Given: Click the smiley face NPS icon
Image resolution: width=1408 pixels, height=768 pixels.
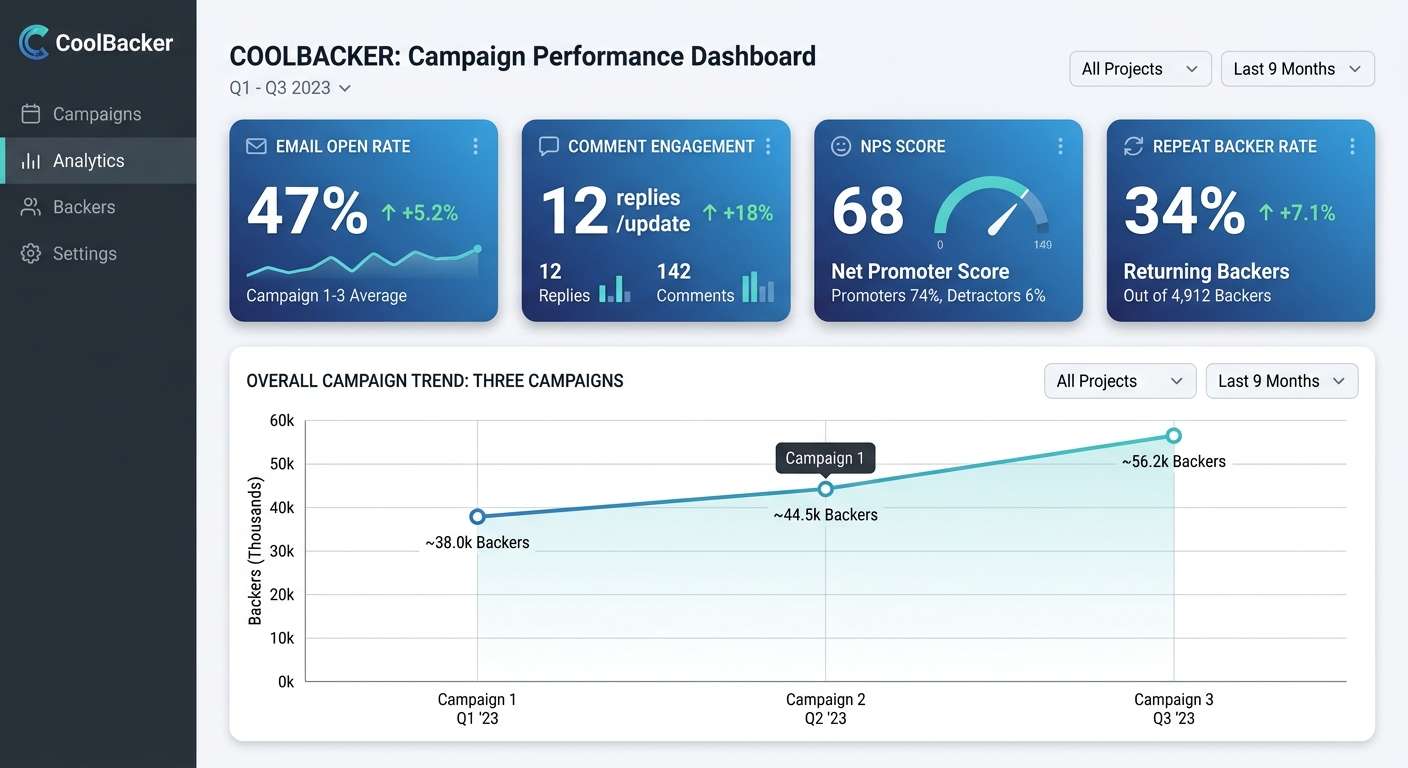Looking at the screenshot, I should click(841, 146).
